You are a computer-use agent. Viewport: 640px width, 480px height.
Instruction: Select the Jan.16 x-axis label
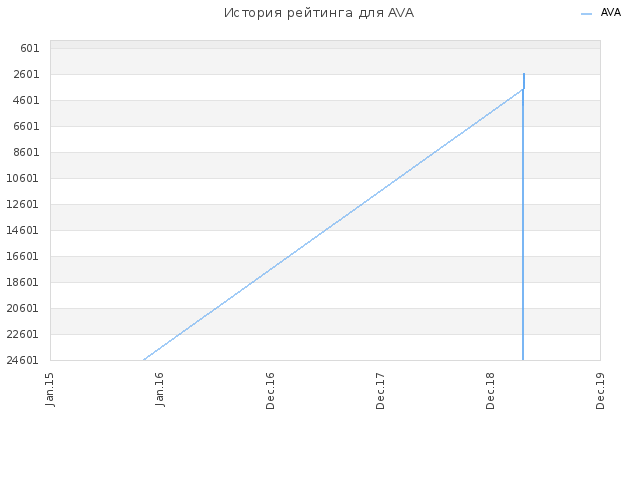(x=160, y=389)
